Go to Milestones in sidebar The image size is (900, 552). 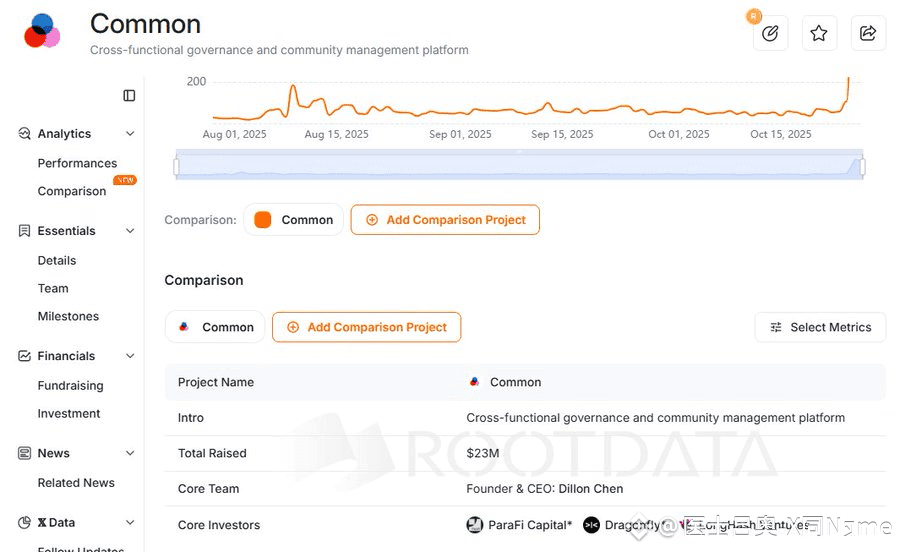68,316
